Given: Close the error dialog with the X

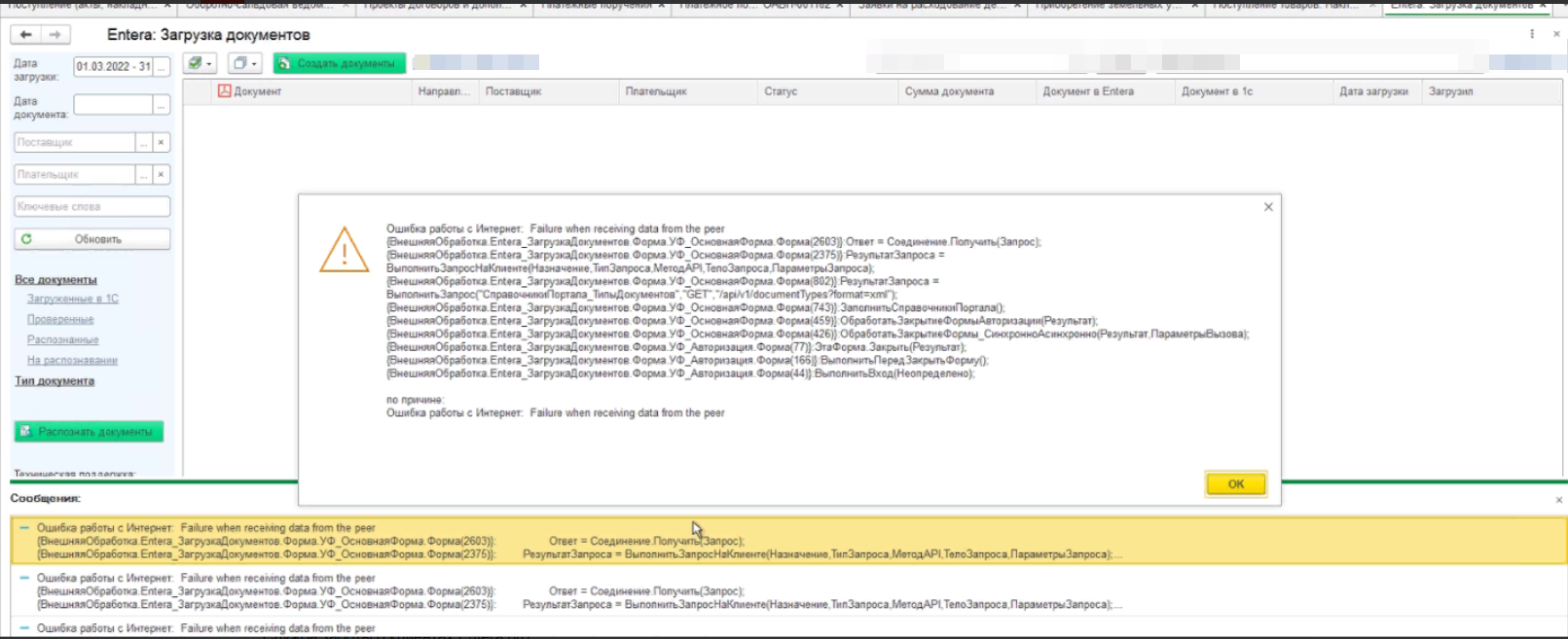Looking at the screenshot, I should tap(1268, 207).
